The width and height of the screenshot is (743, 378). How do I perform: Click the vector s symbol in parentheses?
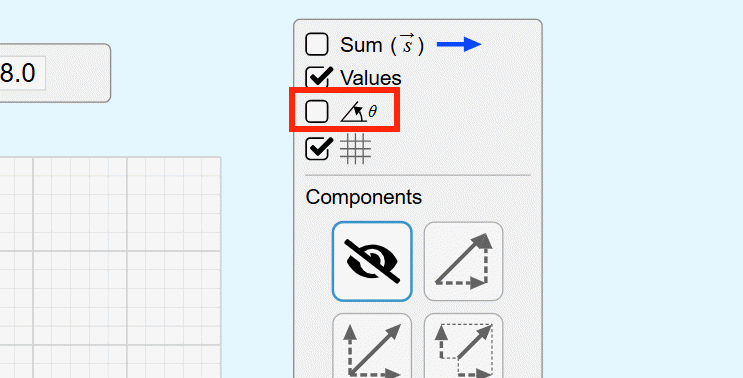(x=407, y=45)
